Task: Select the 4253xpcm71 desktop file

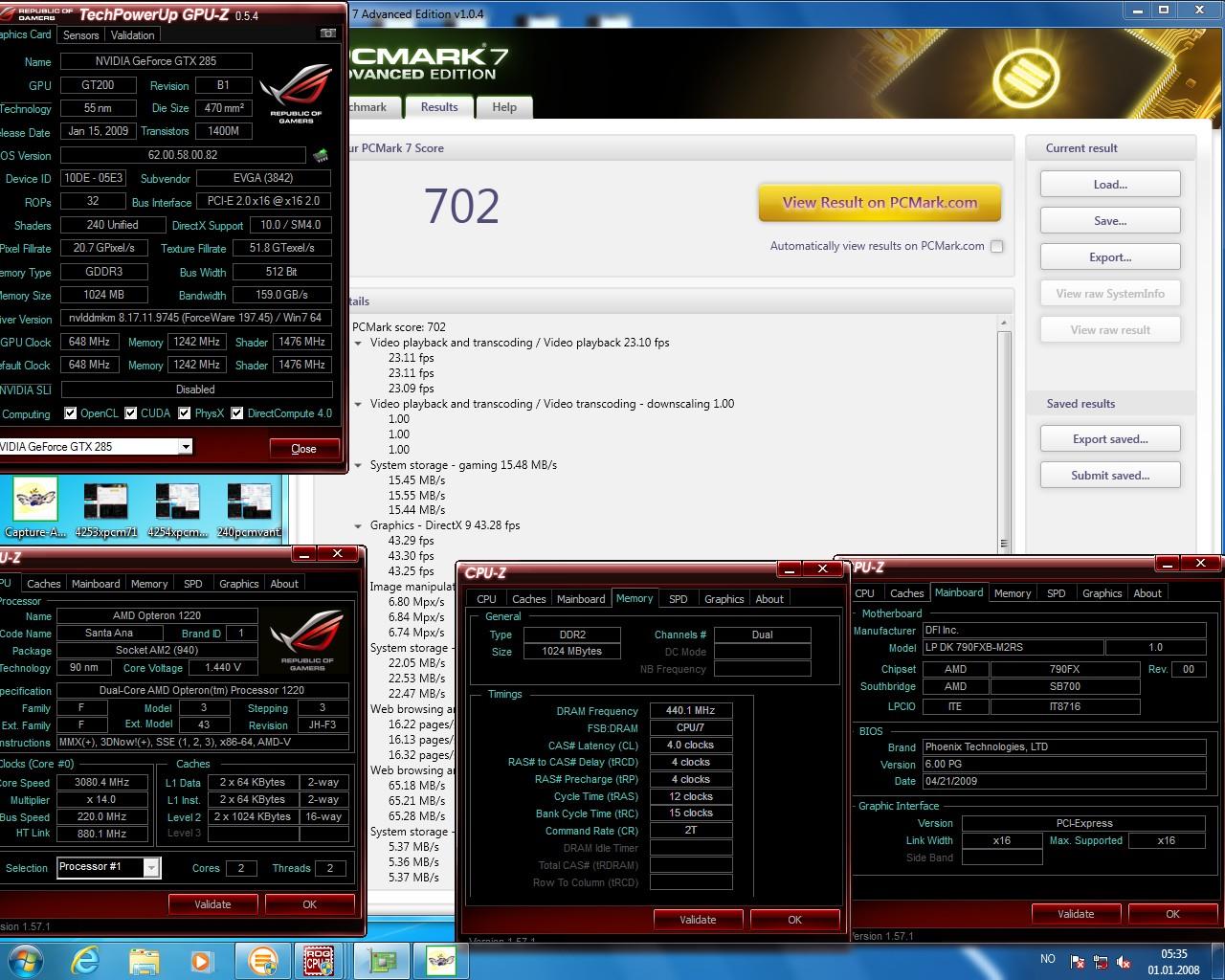Action: point(105,509)
